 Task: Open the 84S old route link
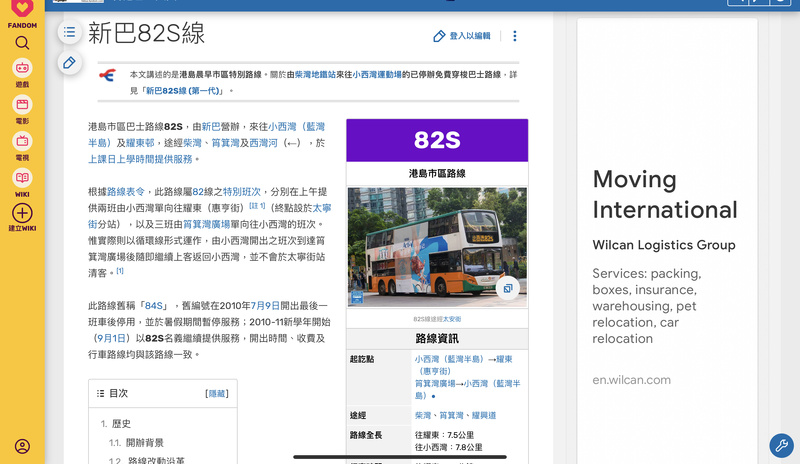coord(154,306)
